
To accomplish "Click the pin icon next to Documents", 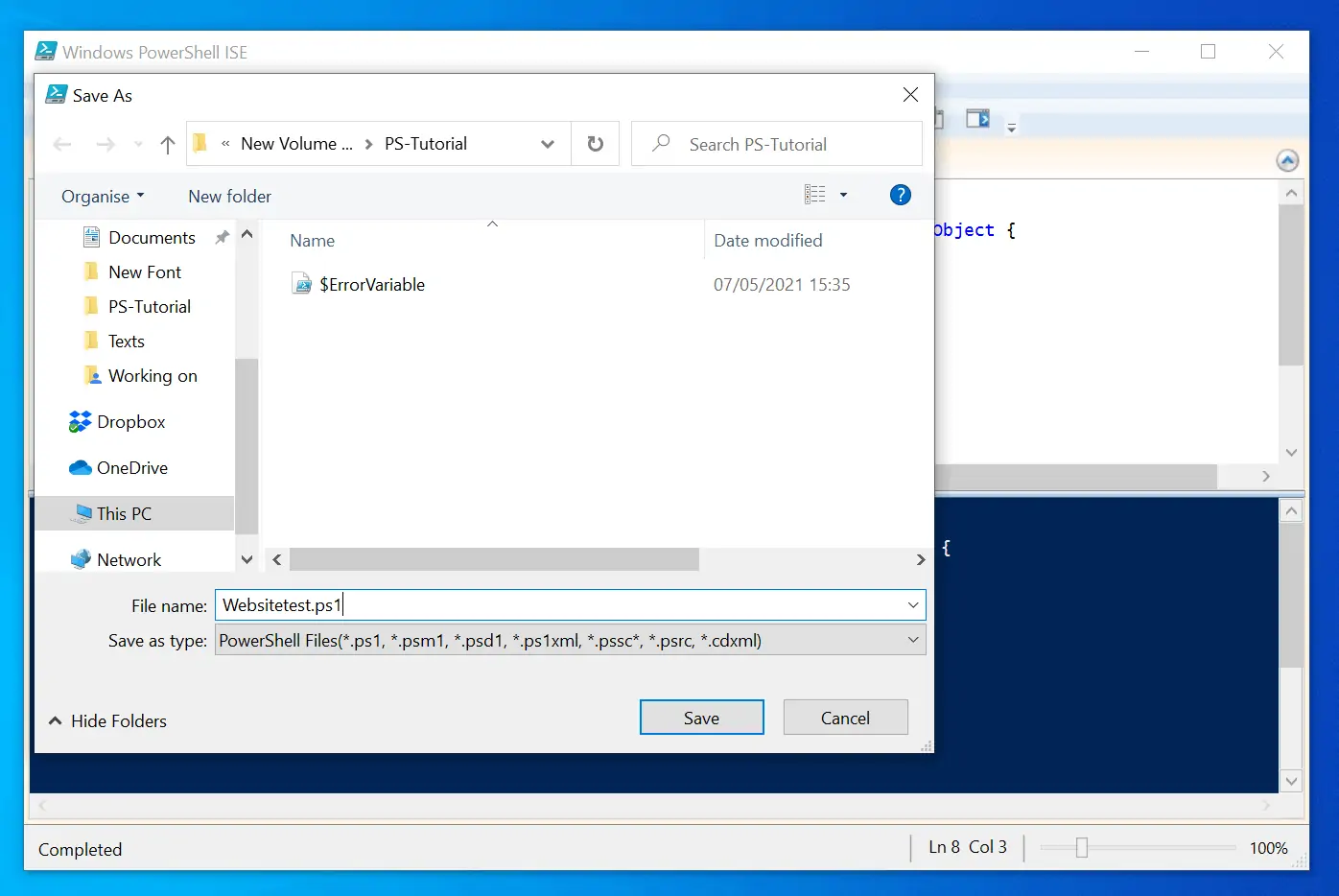I will (222, 237).
